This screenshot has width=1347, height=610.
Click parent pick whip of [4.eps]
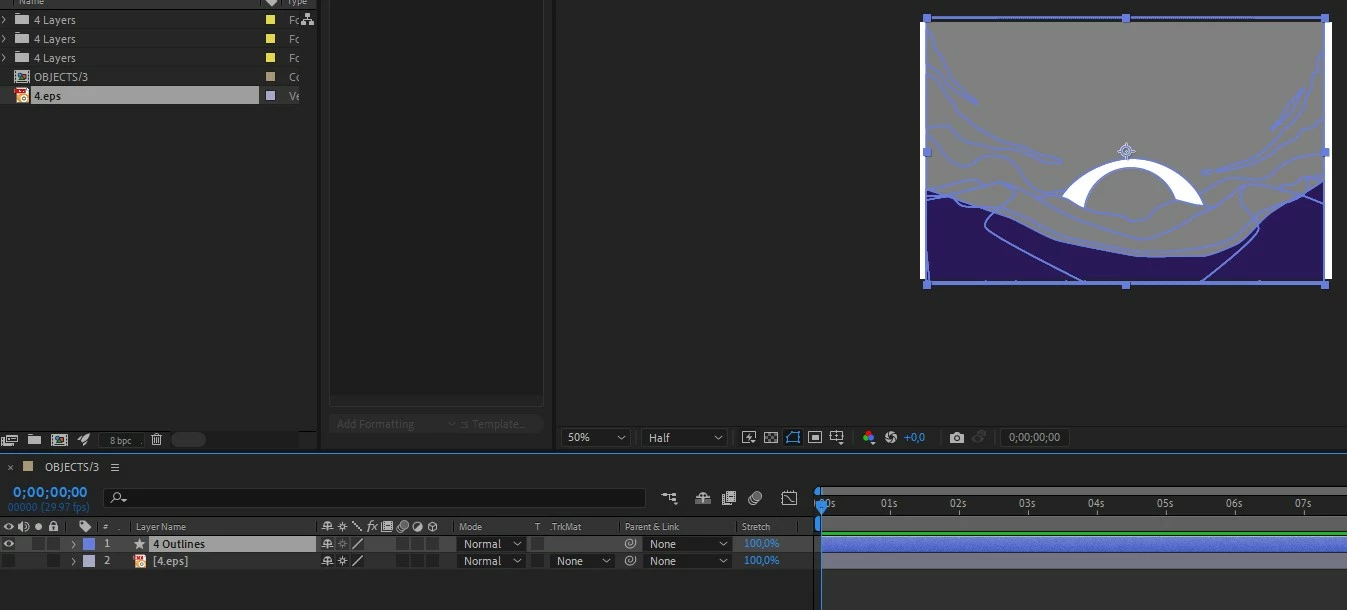click(x=630, y=561)
